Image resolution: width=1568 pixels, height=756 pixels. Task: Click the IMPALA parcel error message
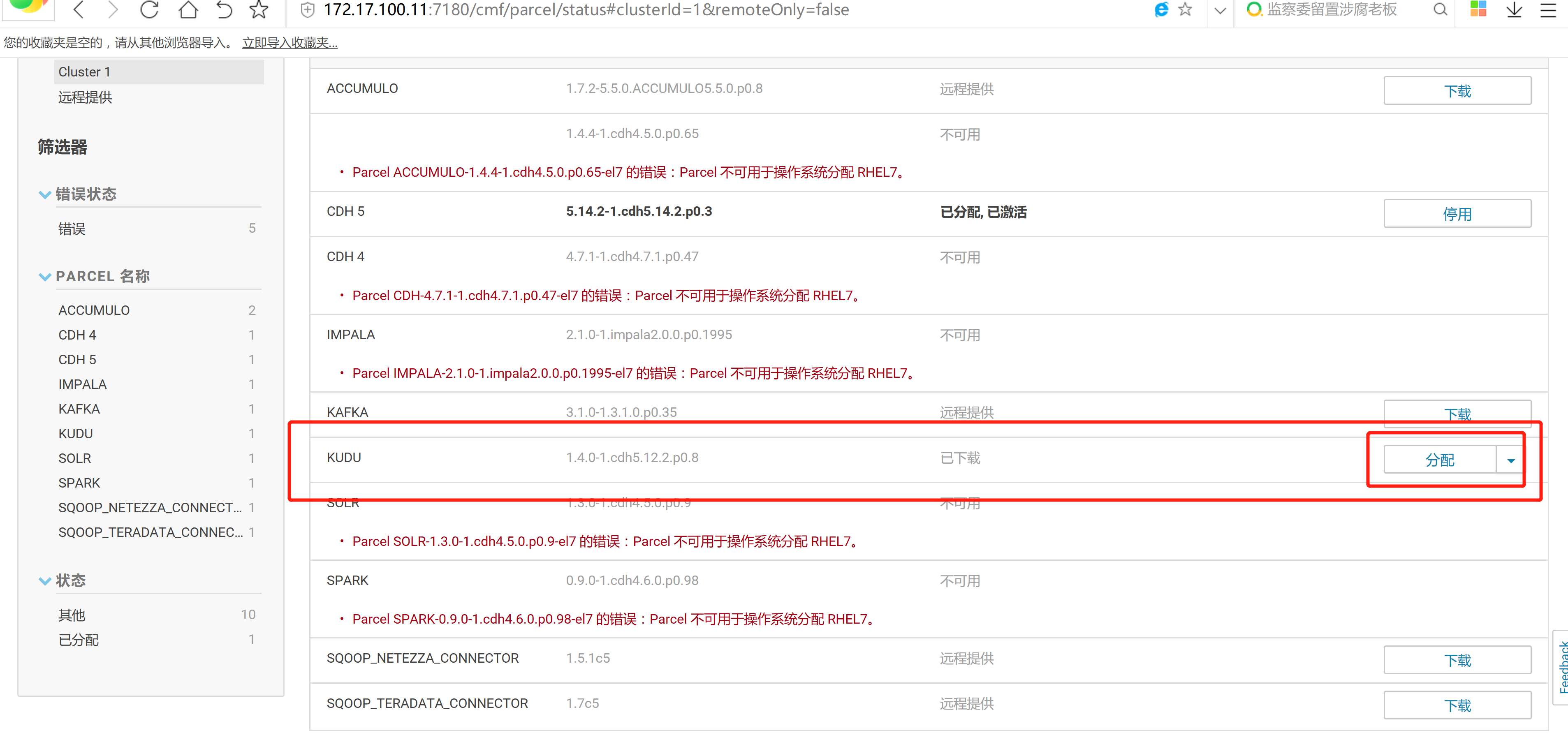pyautogui.click(x=635, y=373)
